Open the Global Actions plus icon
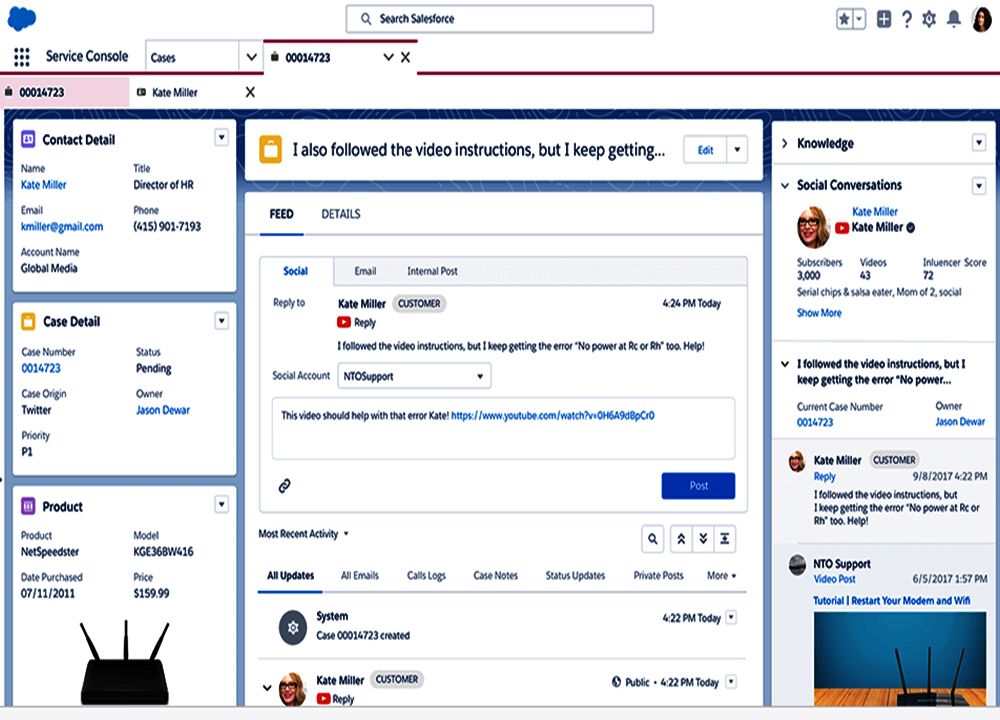This screenshot has width=1000, height=720. [x=884, y=19]
